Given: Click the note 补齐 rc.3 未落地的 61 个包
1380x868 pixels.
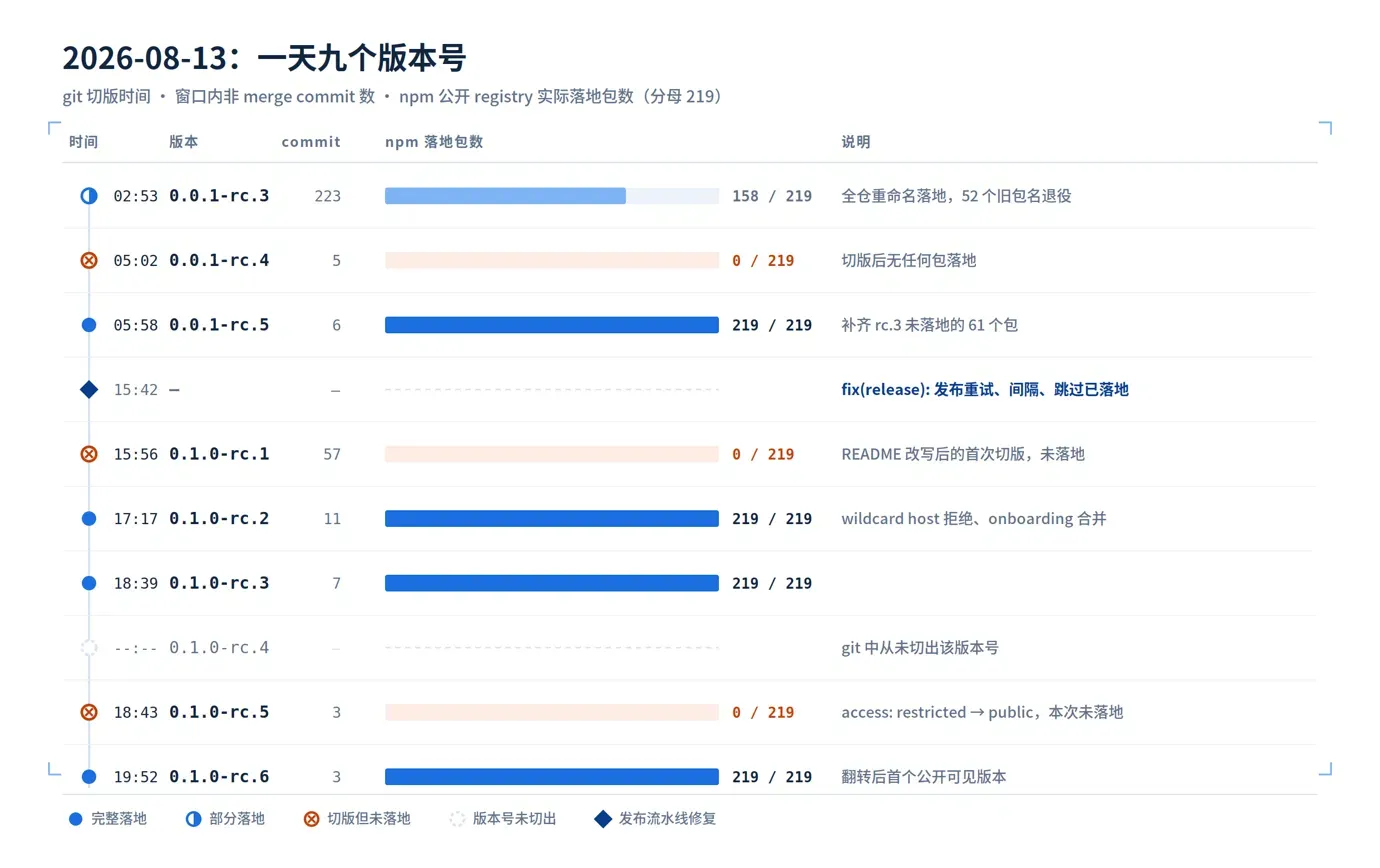Looking at the screenshot, I should (x=930, y=325).
